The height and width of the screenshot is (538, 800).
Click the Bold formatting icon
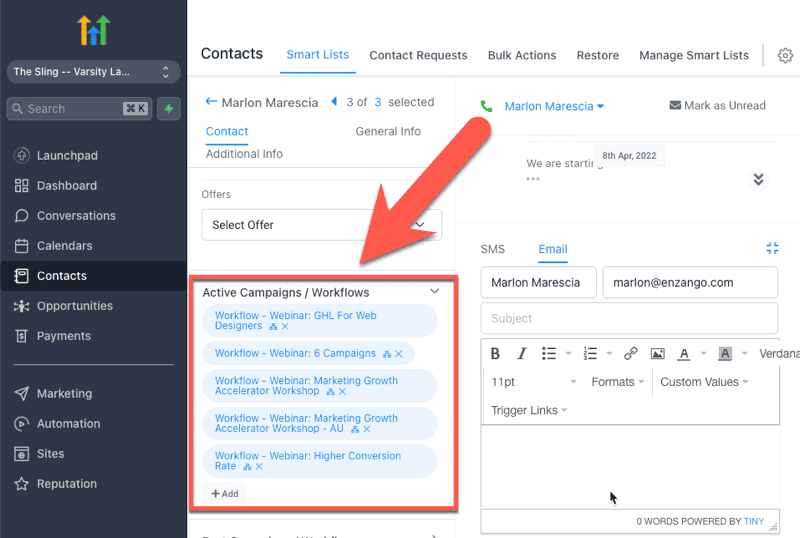tap(495, 354)
